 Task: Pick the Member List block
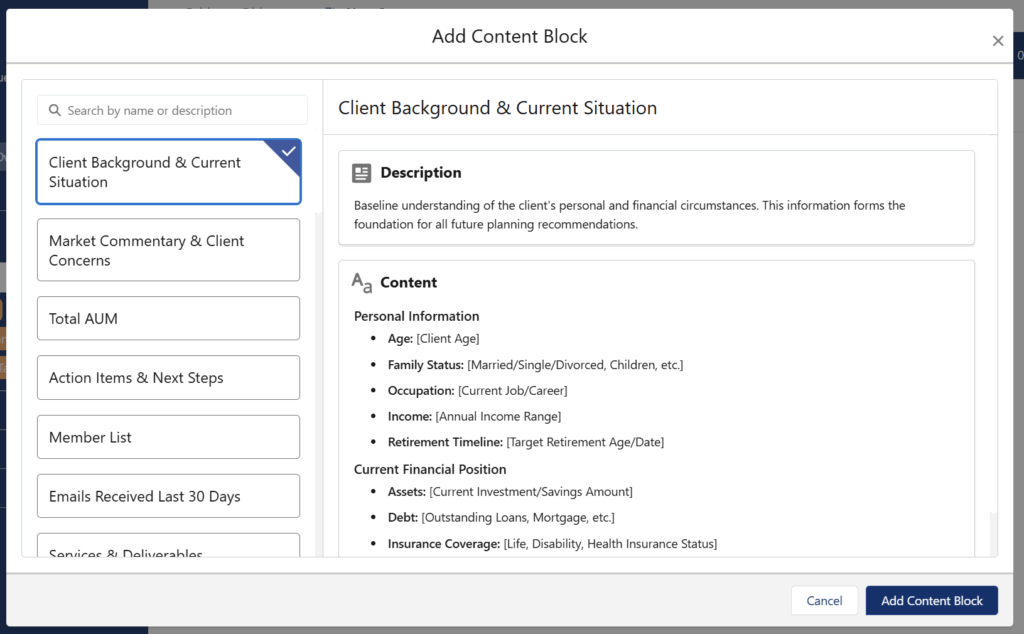point(168,437)
